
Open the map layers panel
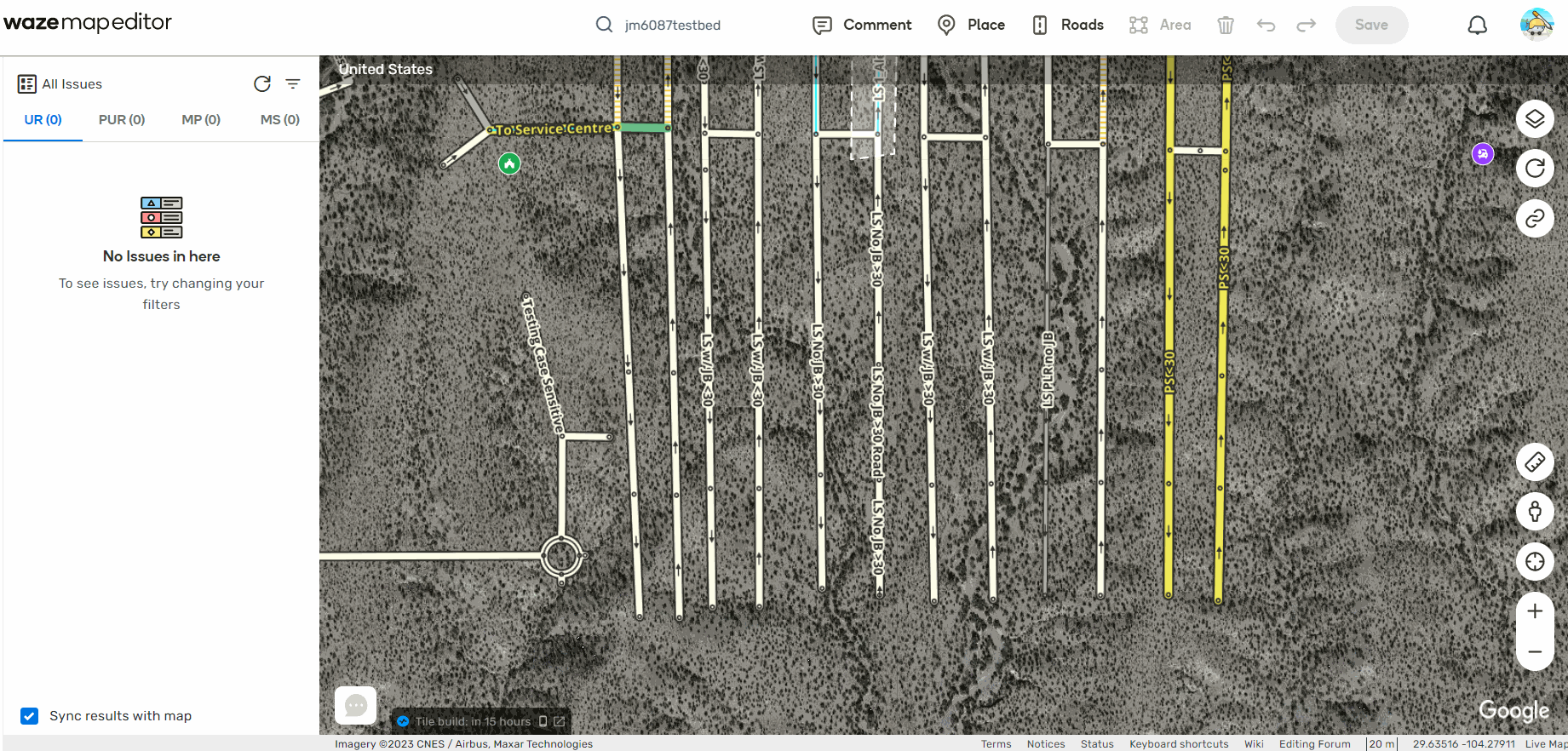click(1535, 118)
